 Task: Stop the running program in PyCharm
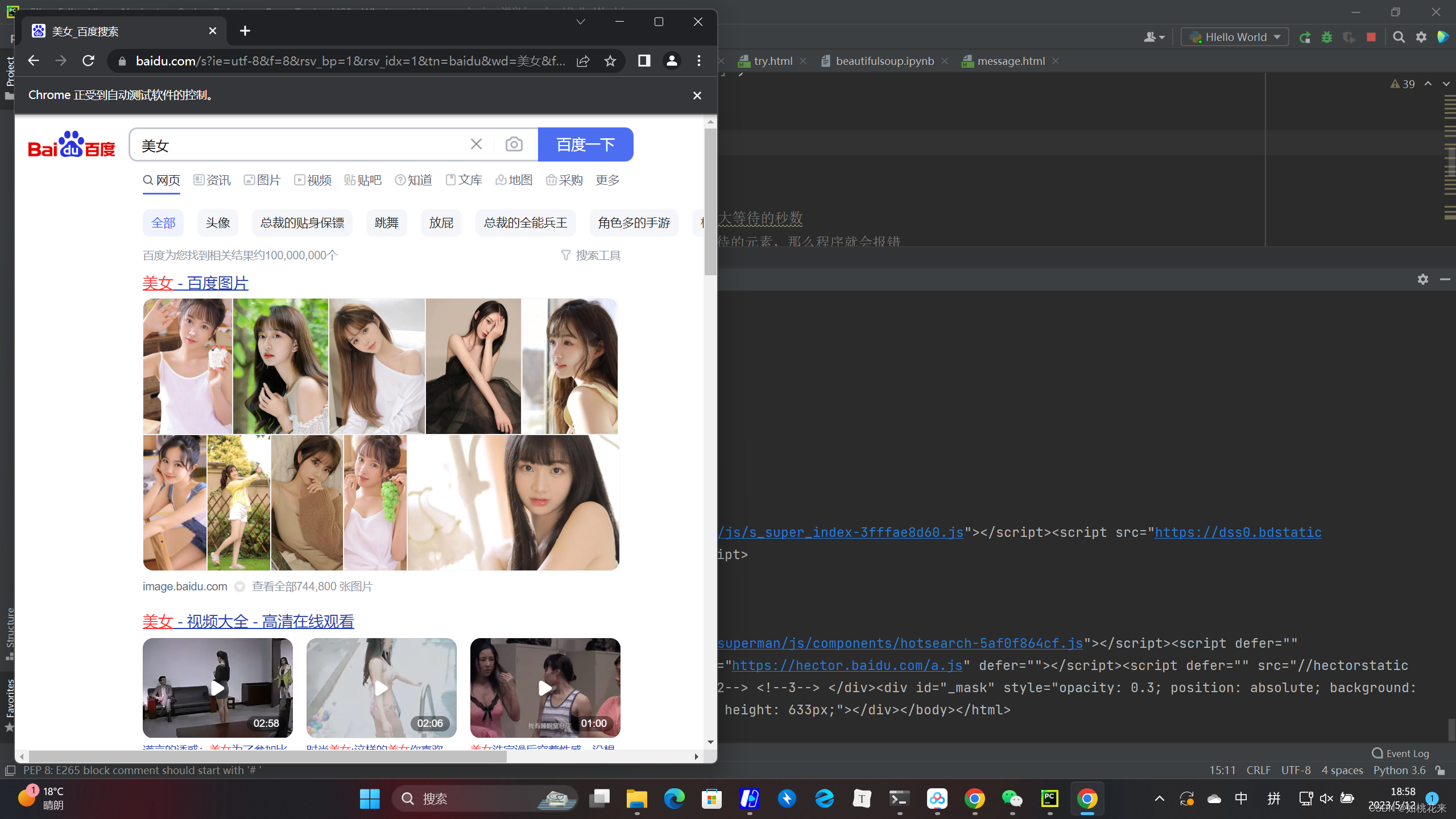point(1371,37)
